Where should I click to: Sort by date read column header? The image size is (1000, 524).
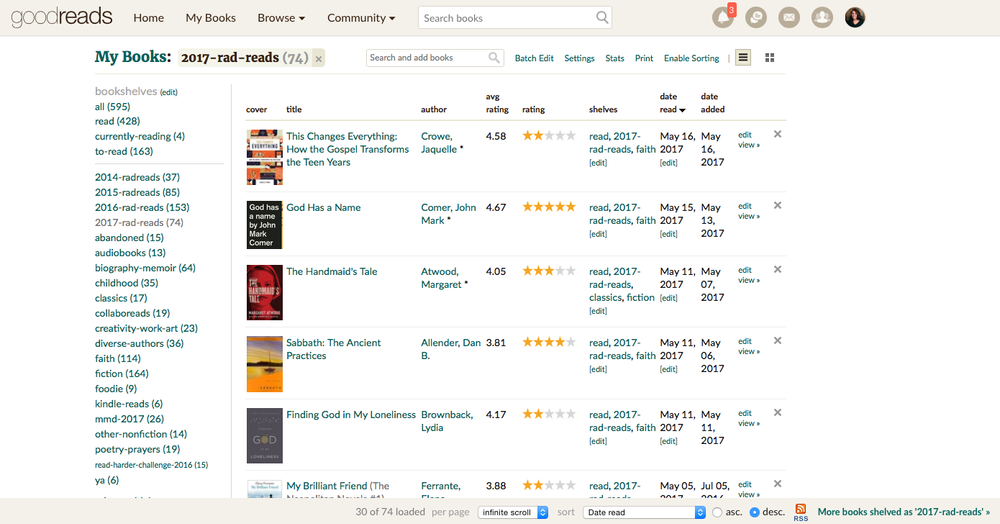(x=672, y=103)
